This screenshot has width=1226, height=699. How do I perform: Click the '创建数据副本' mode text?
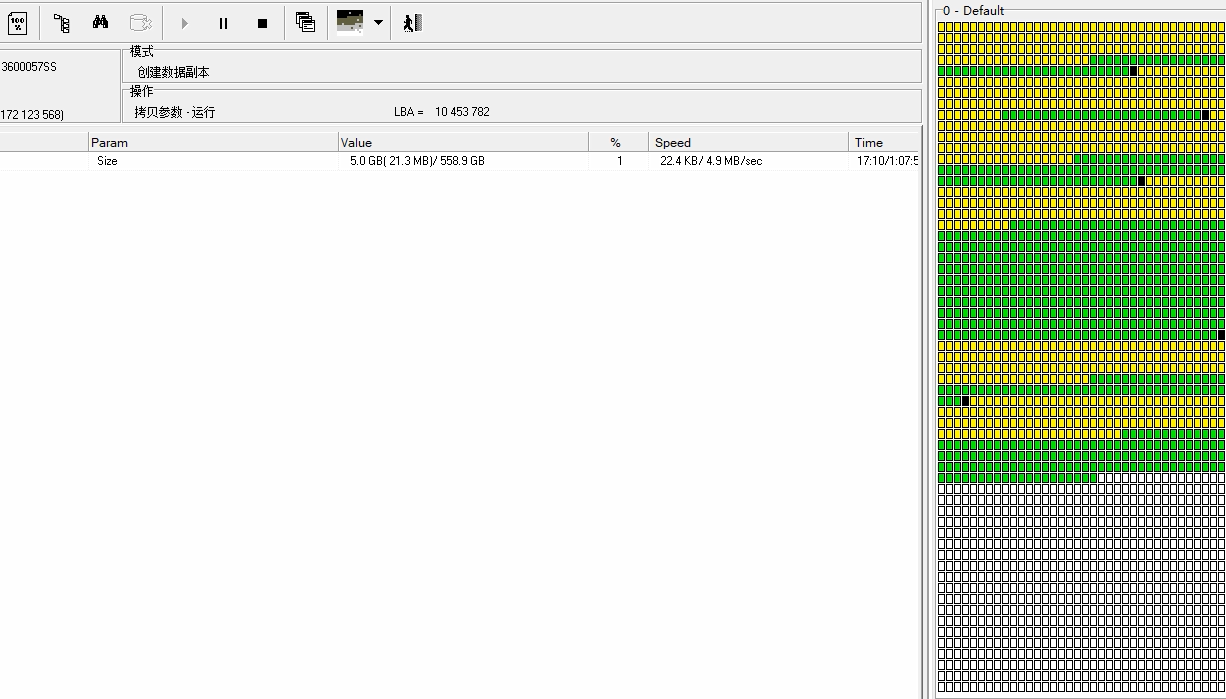click(x=174, y=72)
